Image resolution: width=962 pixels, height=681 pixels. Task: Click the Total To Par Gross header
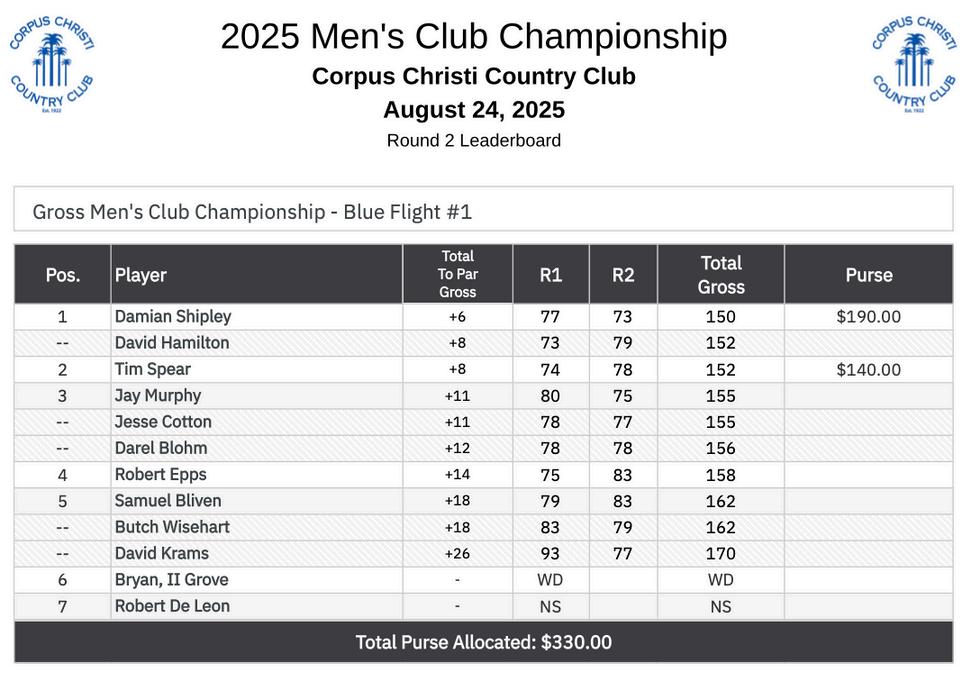click(x=458, y=274)
